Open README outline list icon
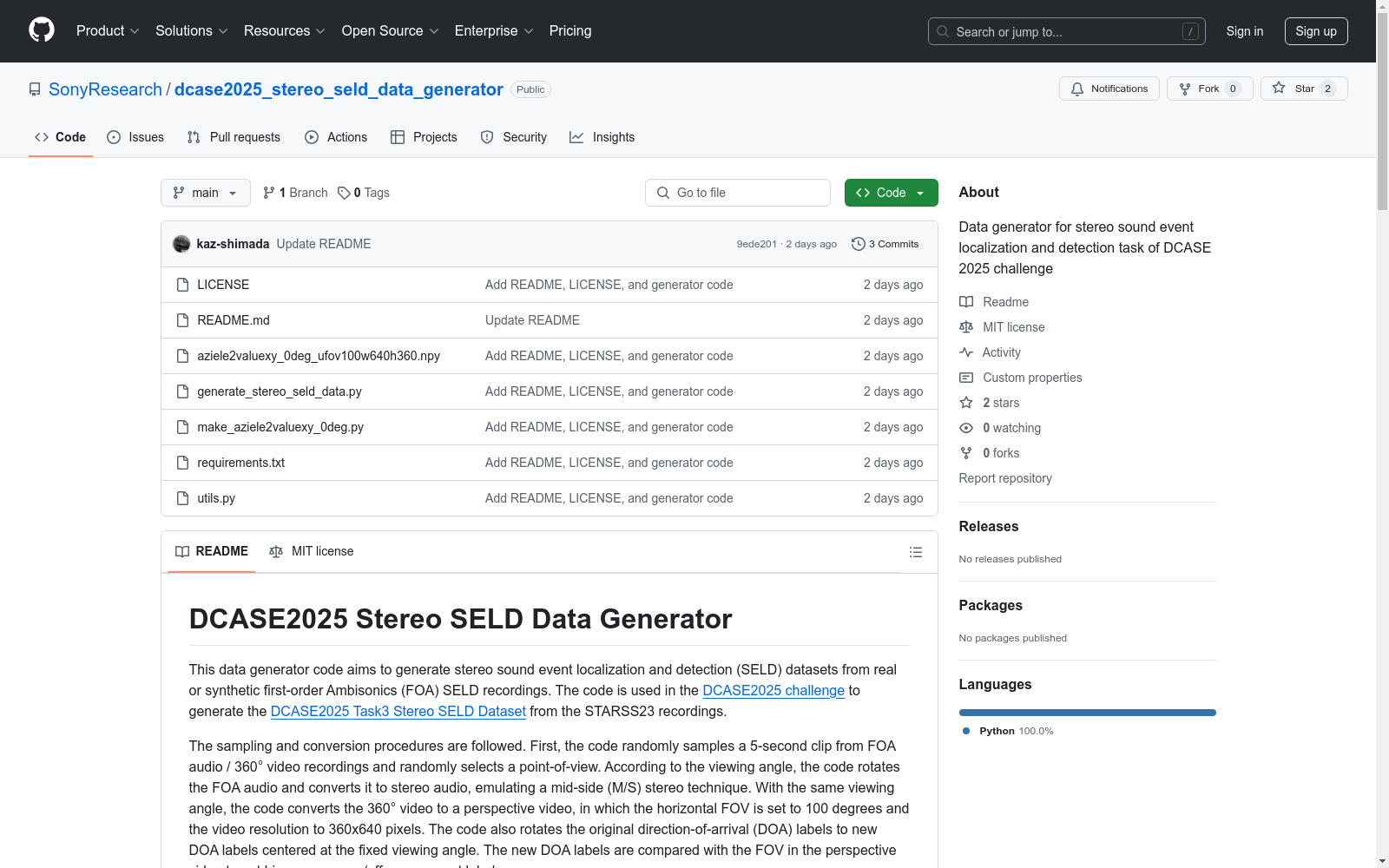This screenshot has width=1389, height=868. (915, 552)
